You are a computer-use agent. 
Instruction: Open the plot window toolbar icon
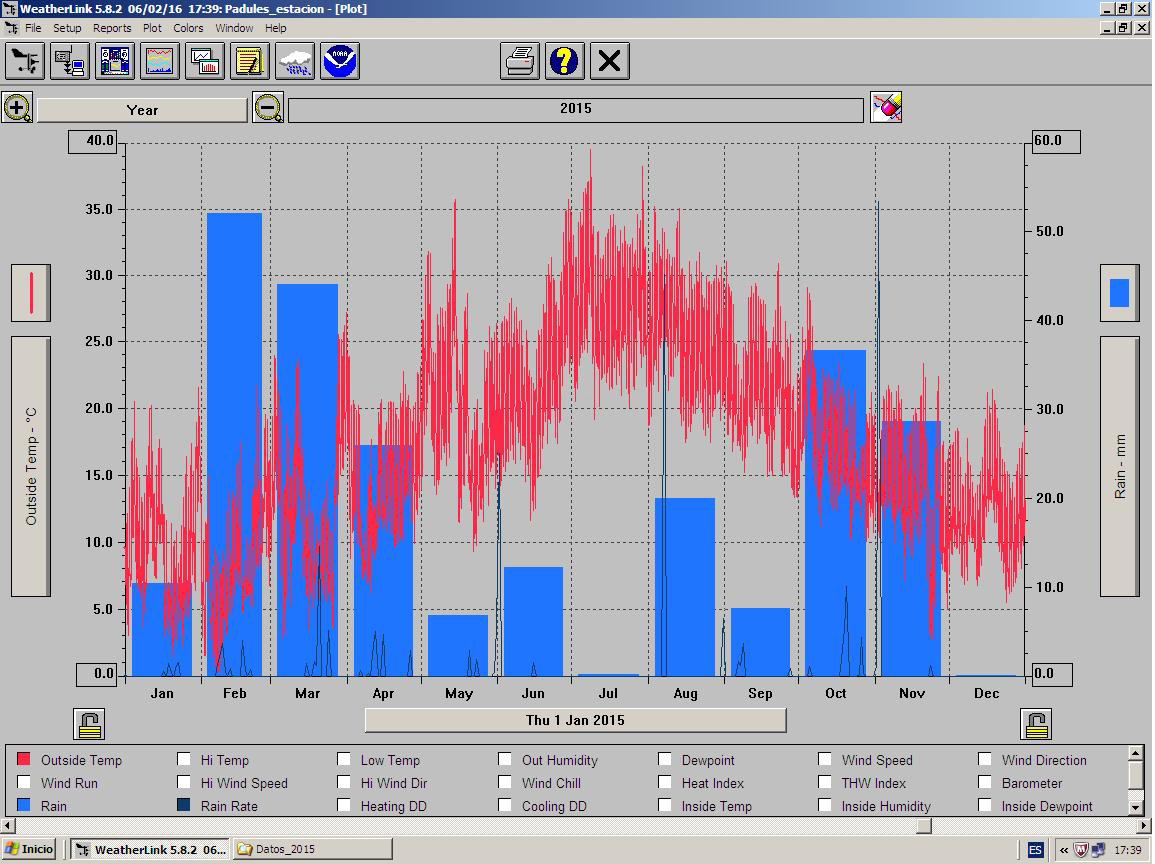(160, 60)
